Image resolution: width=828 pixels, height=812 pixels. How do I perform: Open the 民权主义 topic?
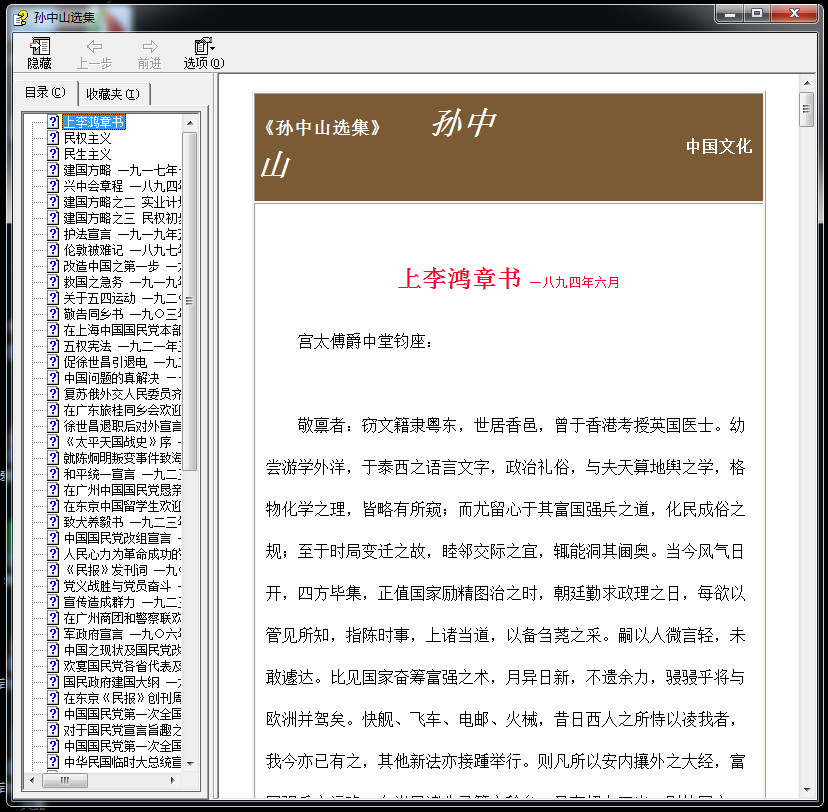point(87,138)
